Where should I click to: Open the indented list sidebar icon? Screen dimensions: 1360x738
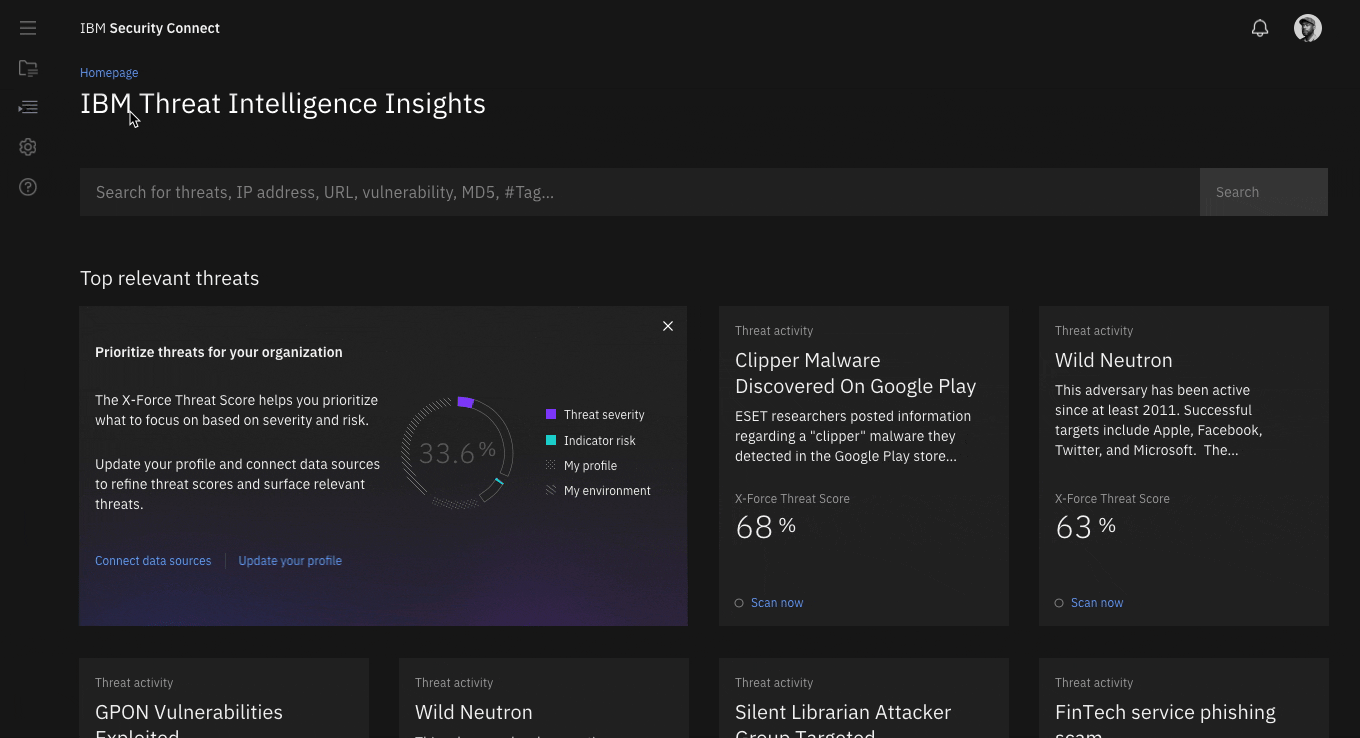click(28, 107)
